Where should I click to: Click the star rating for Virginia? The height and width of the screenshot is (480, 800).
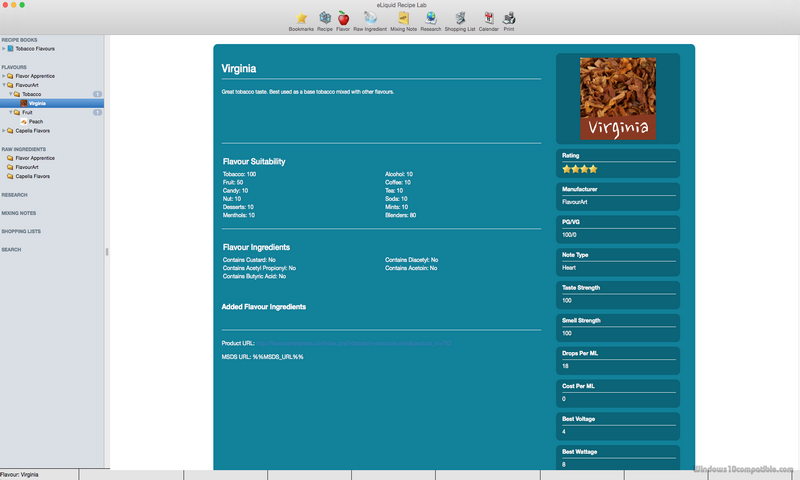580,169
